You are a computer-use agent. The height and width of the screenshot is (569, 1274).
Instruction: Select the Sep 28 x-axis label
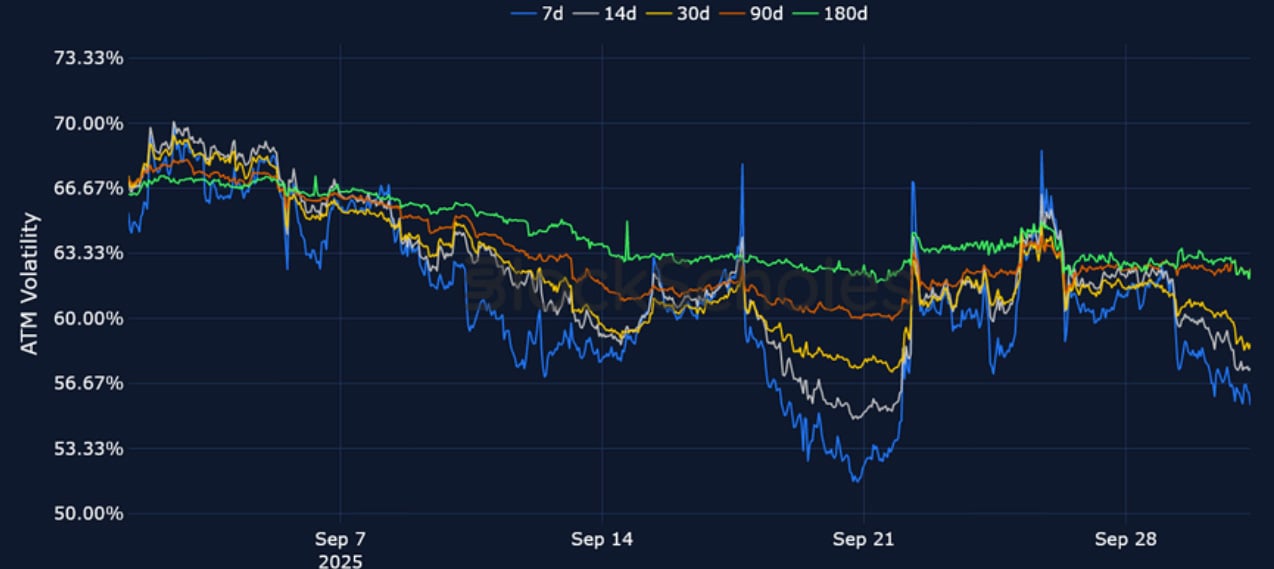pos(1126,540)
